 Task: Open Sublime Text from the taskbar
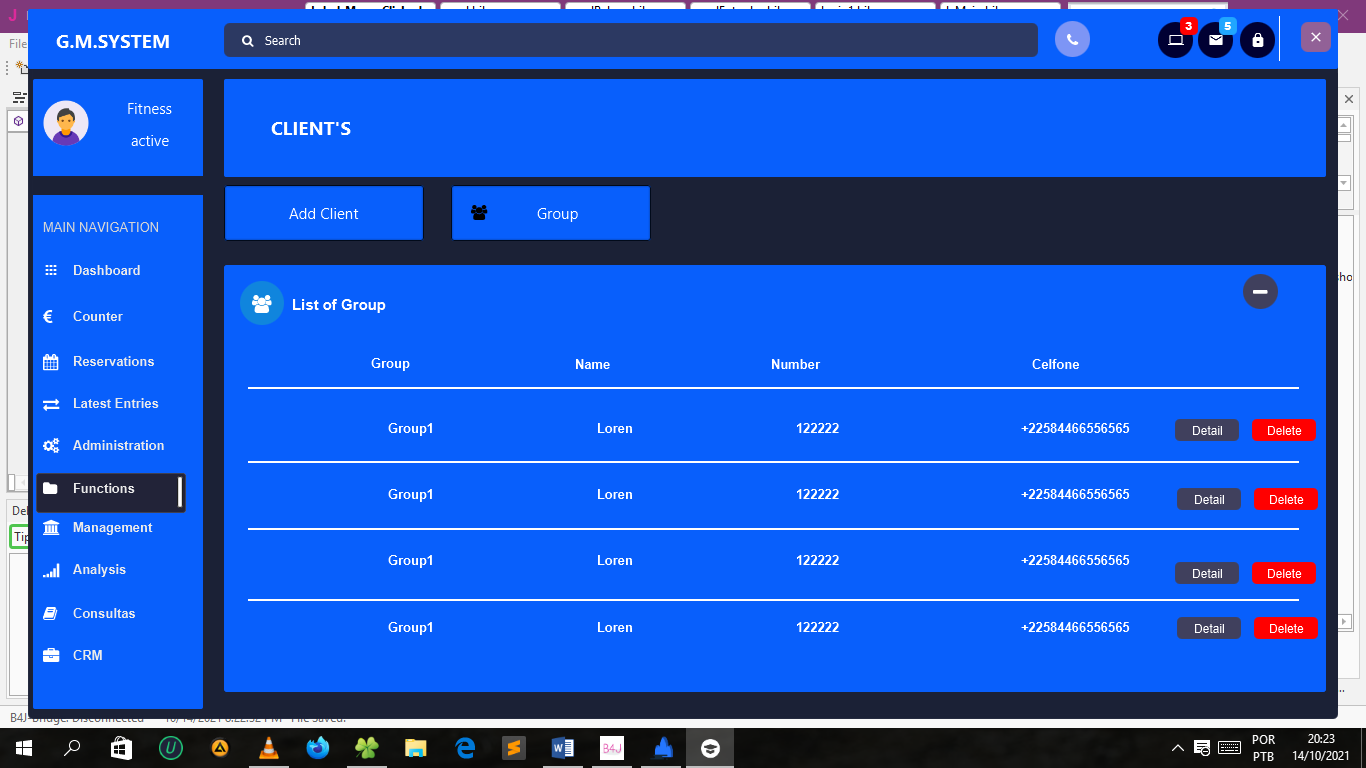point(513,748)
